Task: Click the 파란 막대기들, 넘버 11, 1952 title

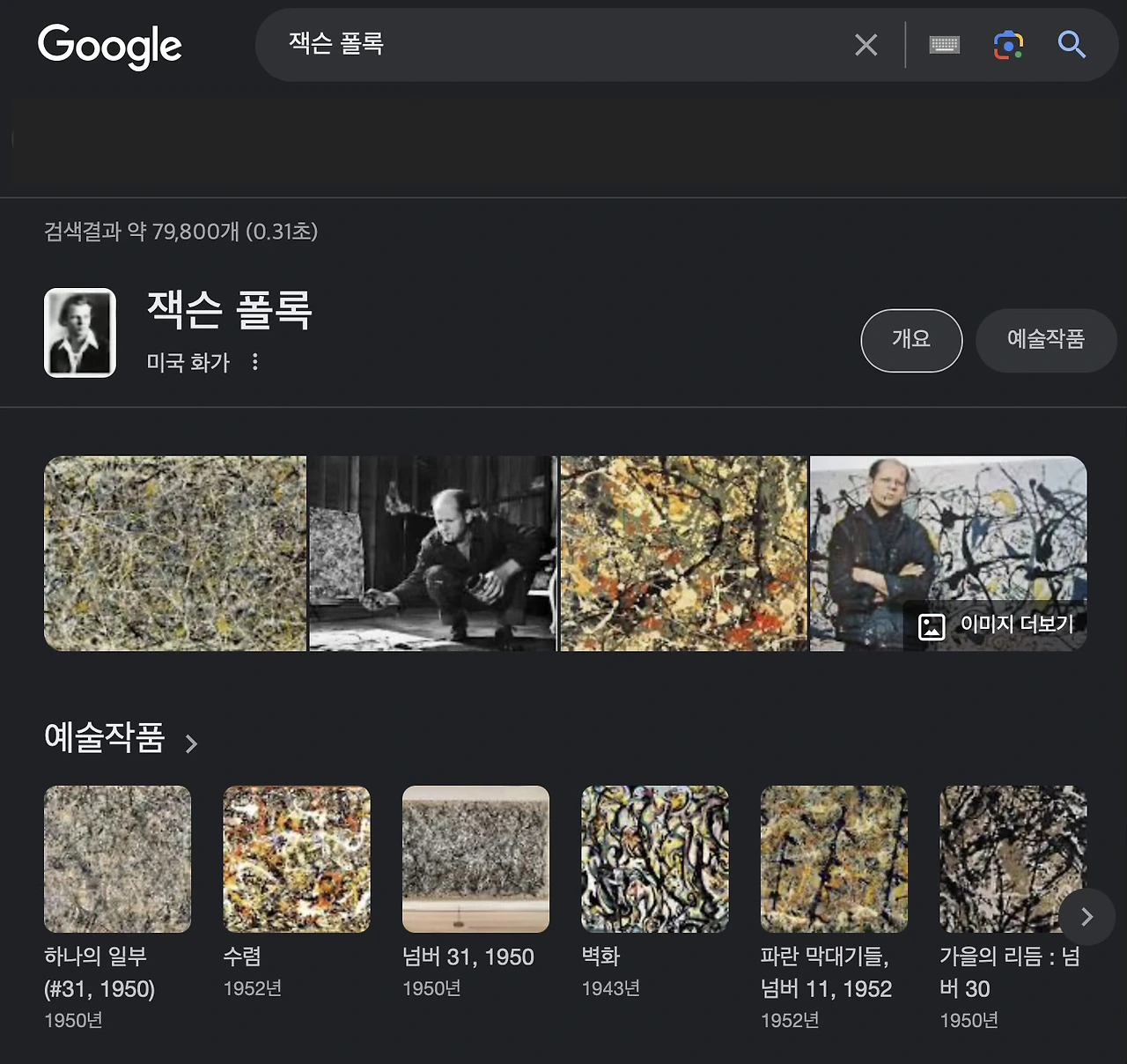Action: click(x=827, y=972)
